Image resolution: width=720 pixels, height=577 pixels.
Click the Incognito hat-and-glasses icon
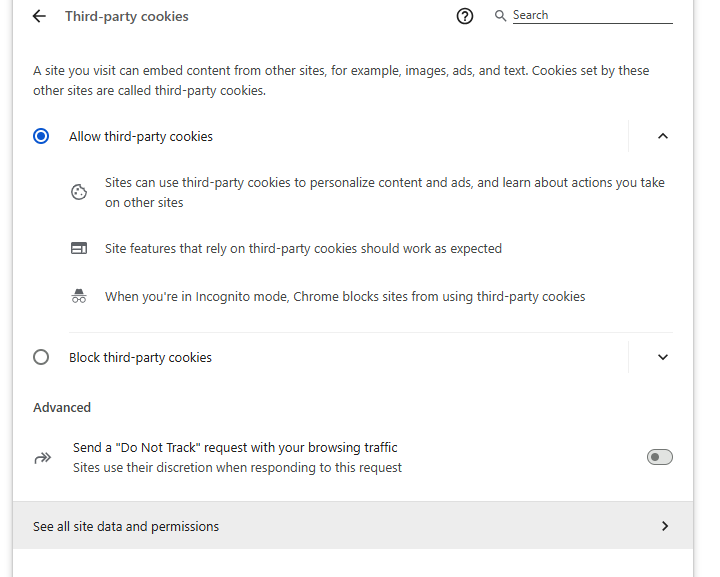click(79, 297)
